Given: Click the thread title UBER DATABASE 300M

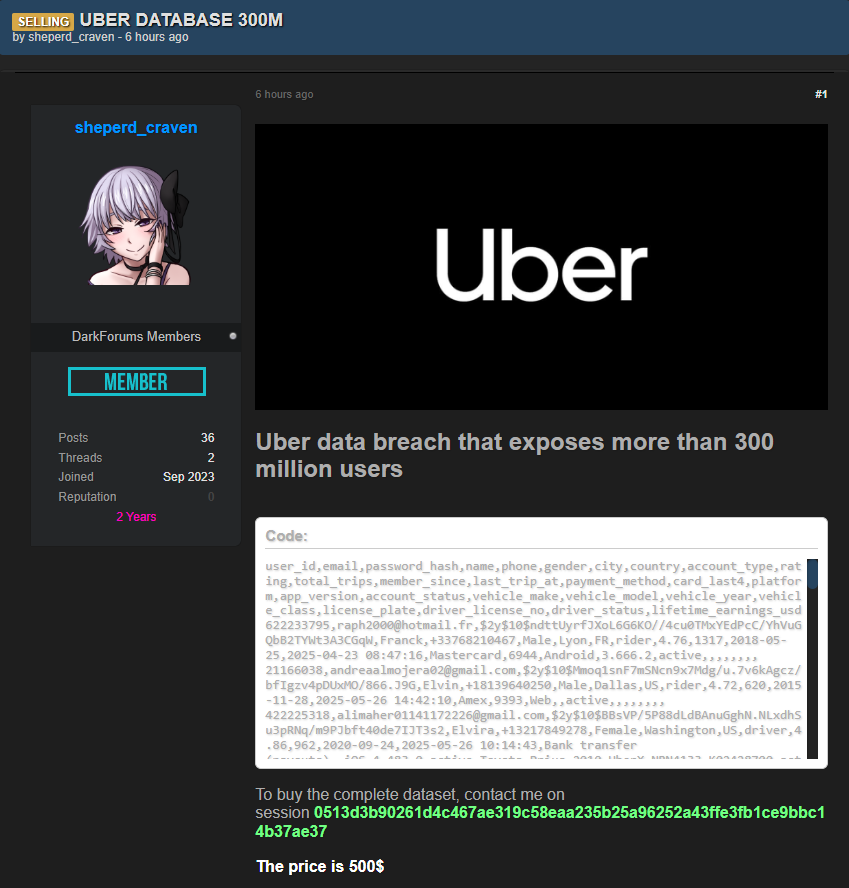Looking at the screenshot, I should coord(181,20).
